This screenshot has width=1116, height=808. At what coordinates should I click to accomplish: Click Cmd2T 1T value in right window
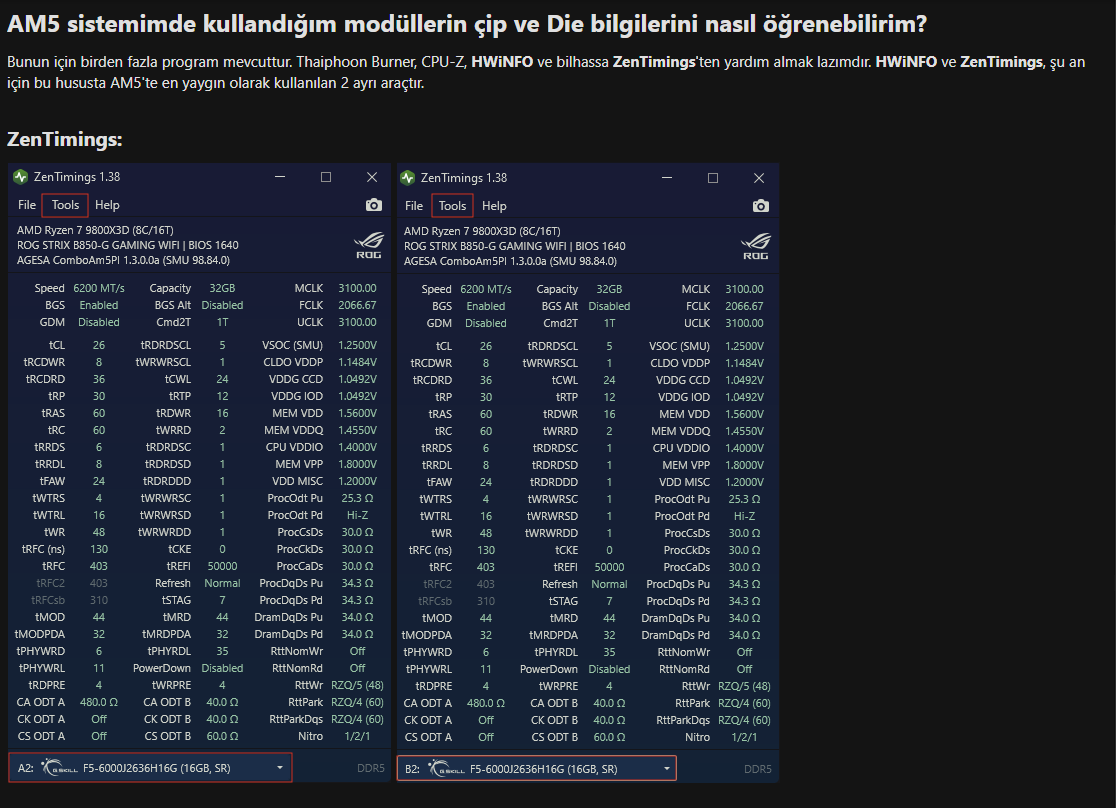(609, 322)
